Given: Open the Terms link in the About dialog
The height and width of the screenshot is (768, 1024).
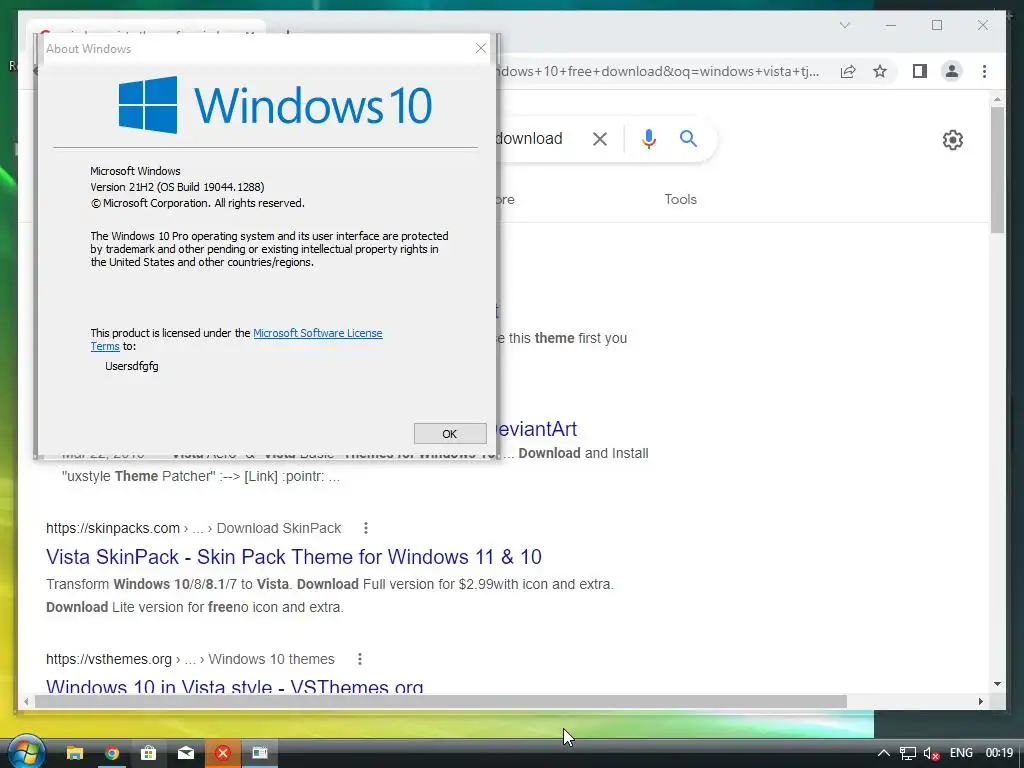Looking at the screenshot, I should coord(105,346).
